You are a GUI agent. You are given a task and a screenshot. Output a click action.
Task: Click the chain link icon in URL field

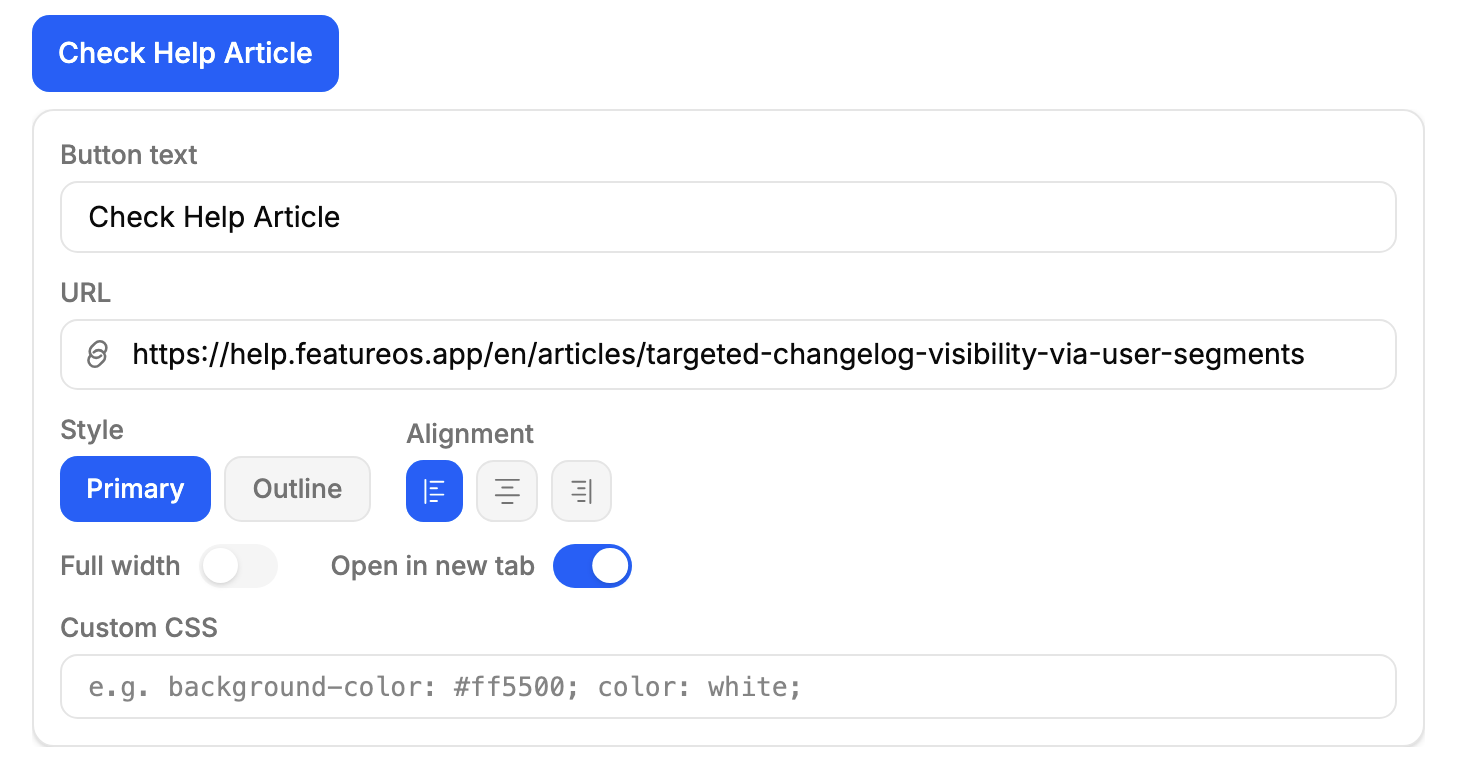(x=97, y=354)
